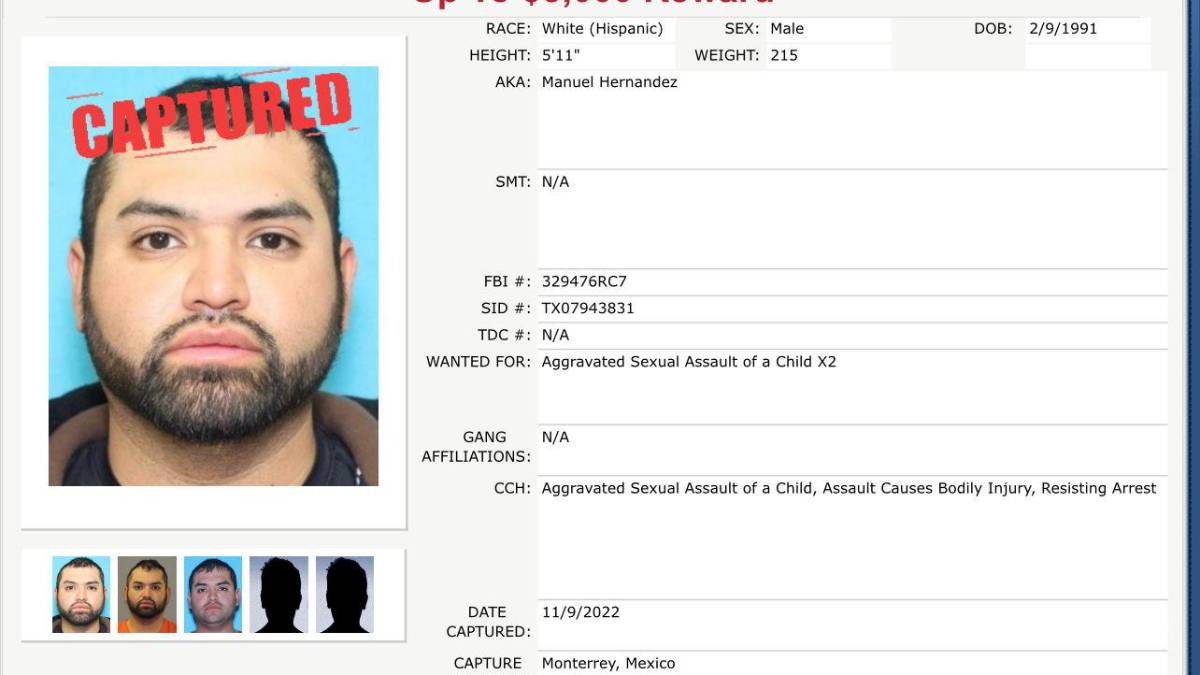Click the large photo stamped CAPTURED

[213, 276]
